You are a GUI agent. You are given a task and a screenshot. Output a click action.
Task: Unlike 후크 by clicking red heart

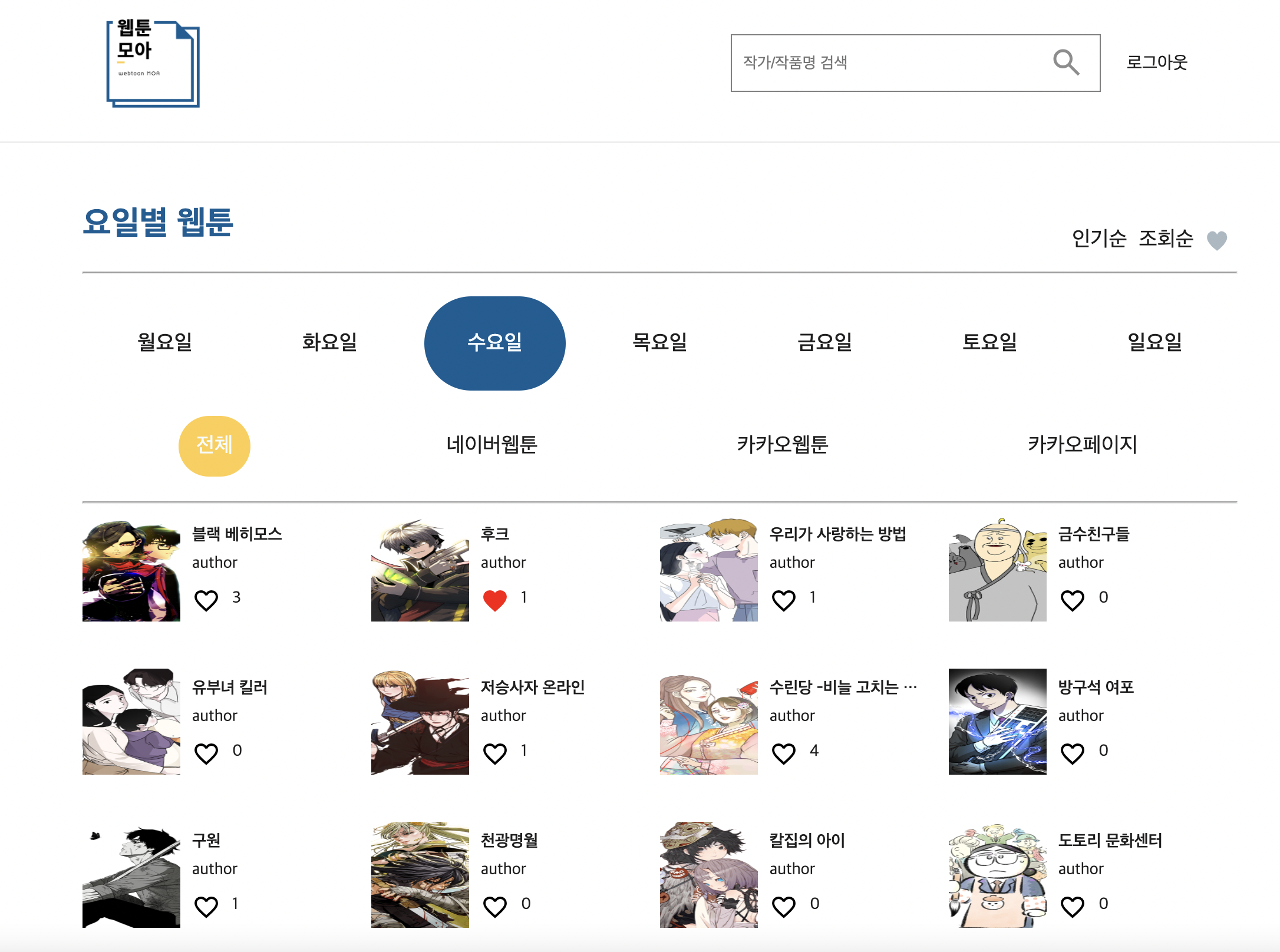pyautogui.click(x=495, y=600)
